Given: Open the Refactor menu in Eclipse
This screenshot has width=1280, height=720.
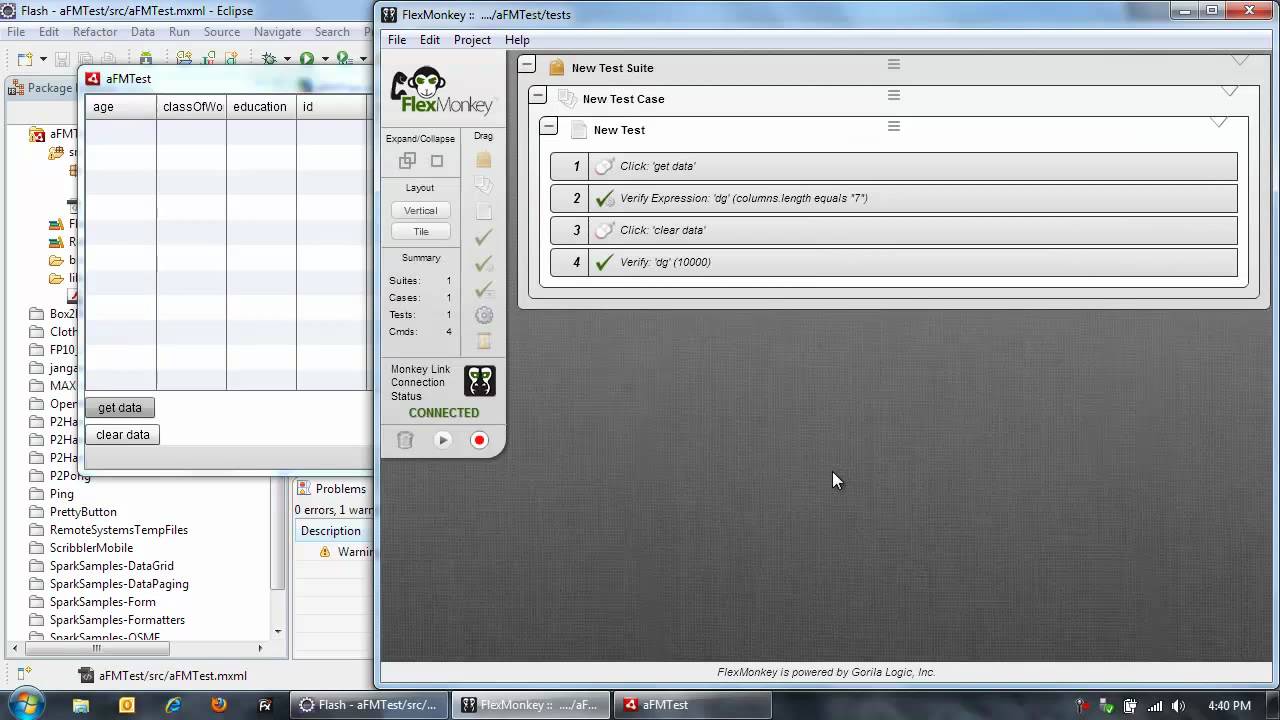Looking at the screenshot, I should [95, 32].
